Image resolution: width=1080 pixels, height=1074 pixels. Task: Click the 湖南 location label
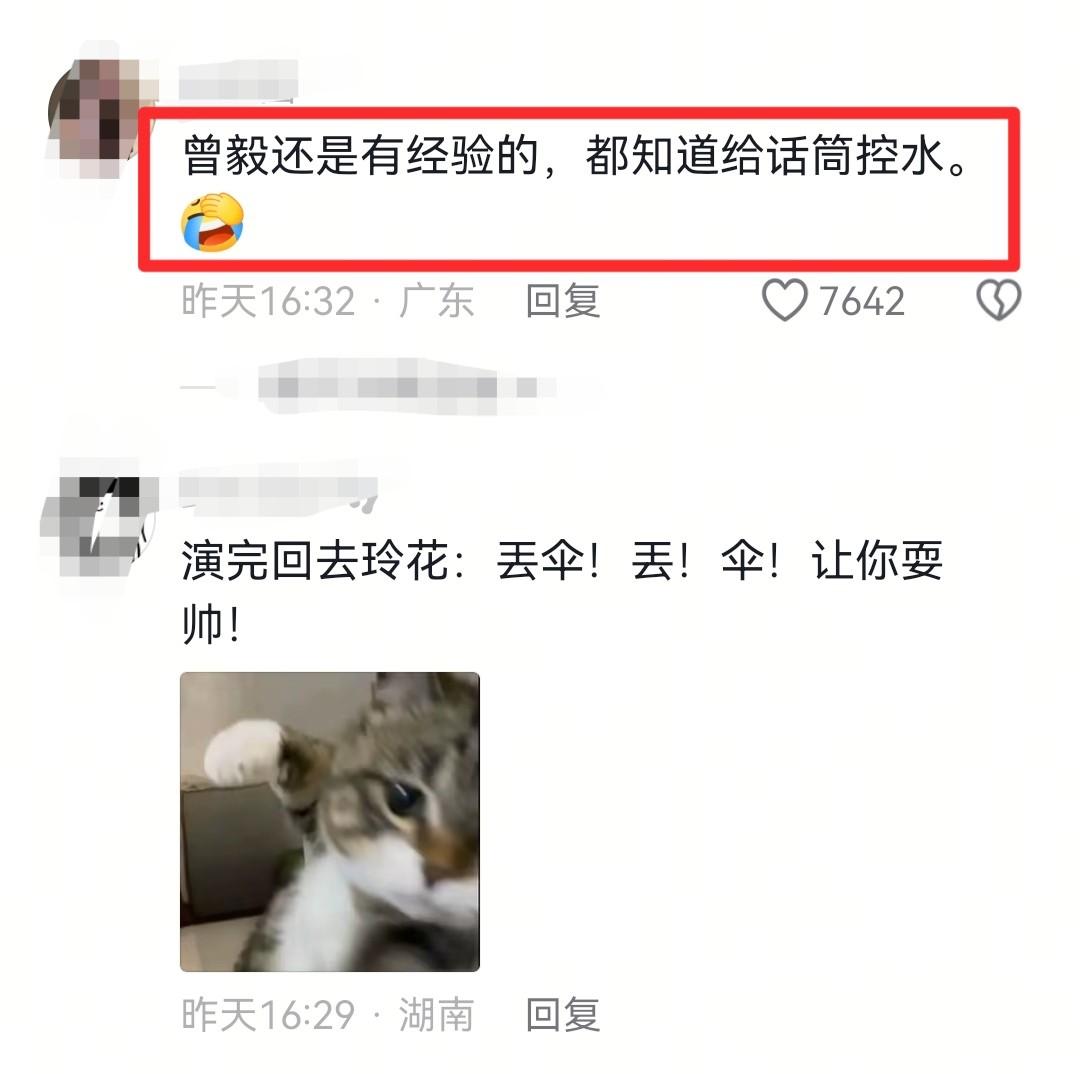click(x=436, y=1014)
